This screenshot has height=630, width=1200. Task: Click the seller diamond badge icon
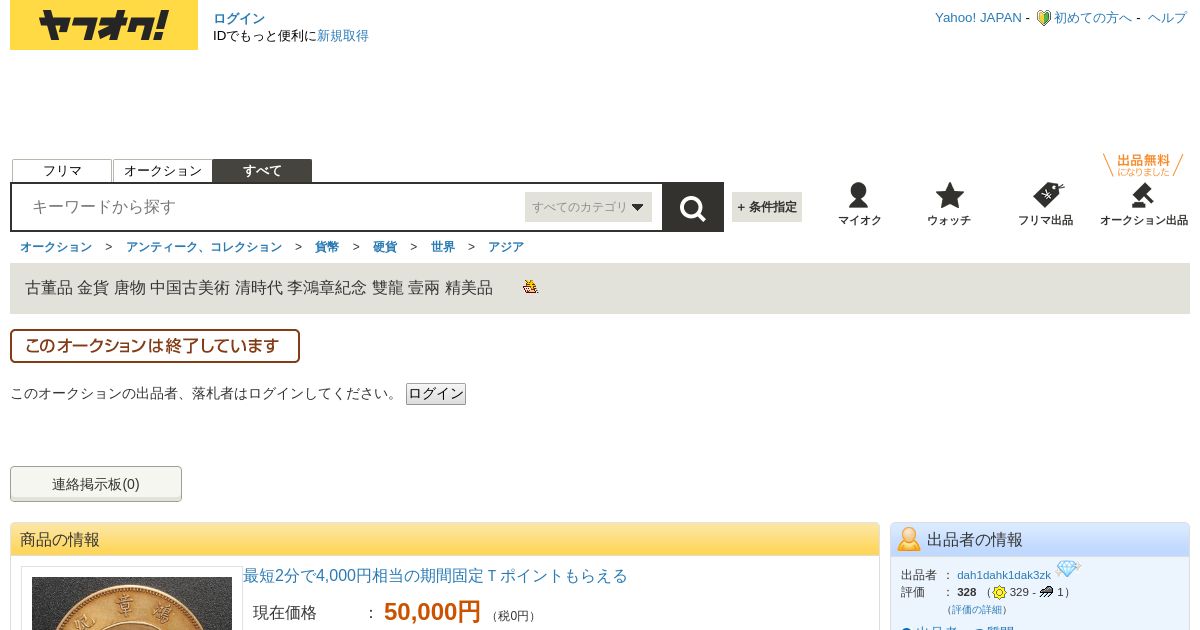(1068, 569)
